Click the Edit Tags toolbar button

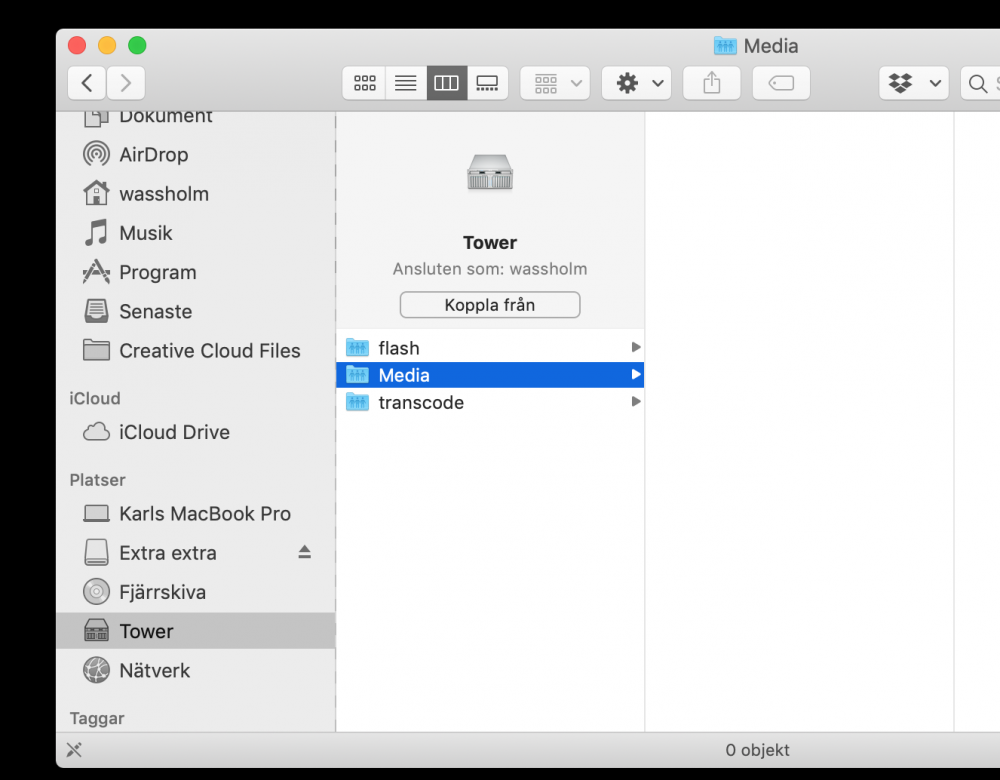coord(781,83)
